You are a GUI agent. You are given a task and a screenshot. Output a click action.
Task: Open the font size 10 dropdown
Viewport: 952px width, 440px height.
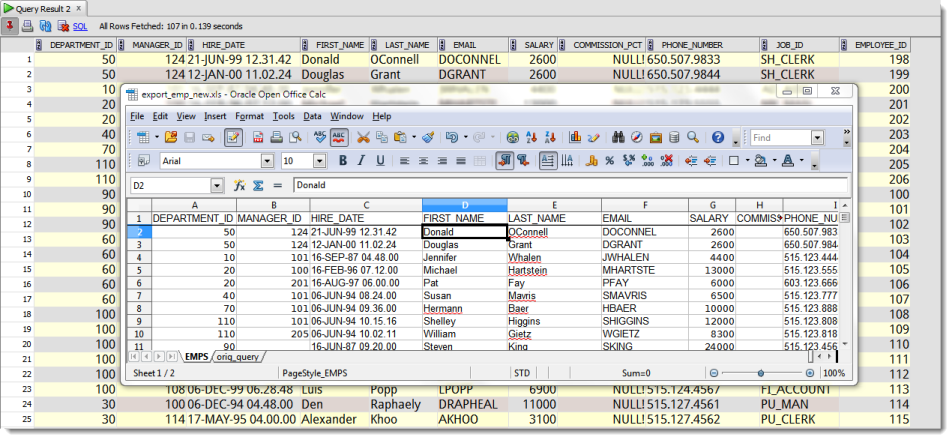coord(319,161)
